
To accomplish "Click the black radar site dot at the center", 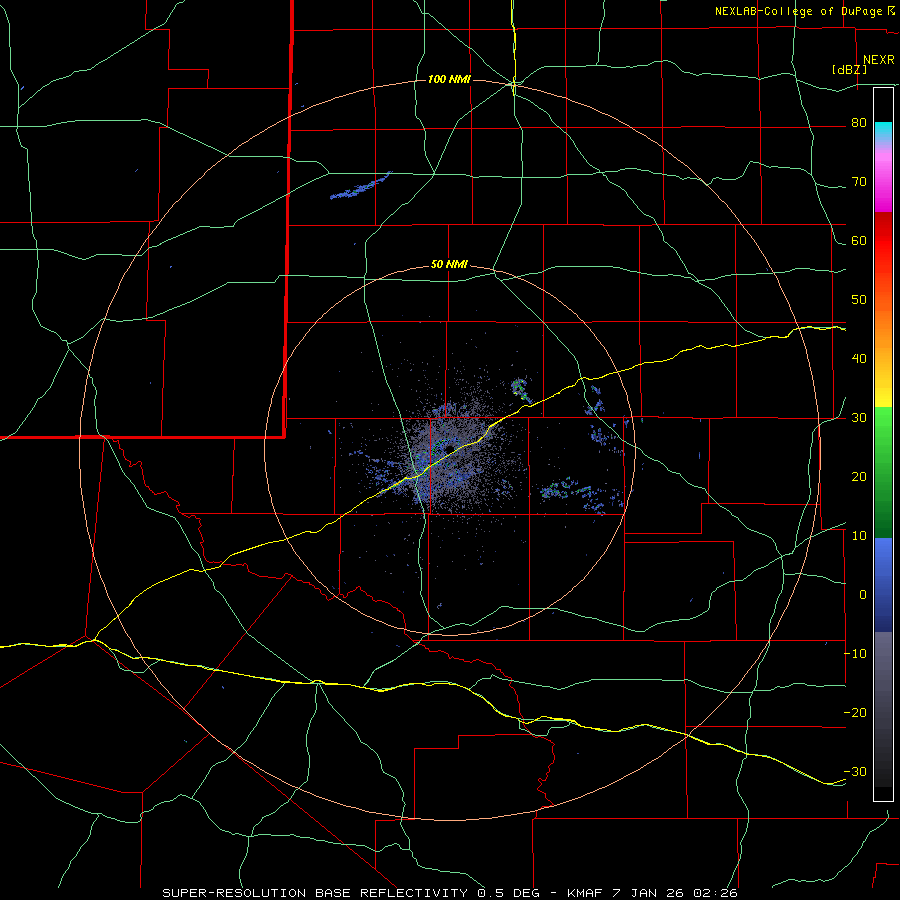I will tap(449, 449).
